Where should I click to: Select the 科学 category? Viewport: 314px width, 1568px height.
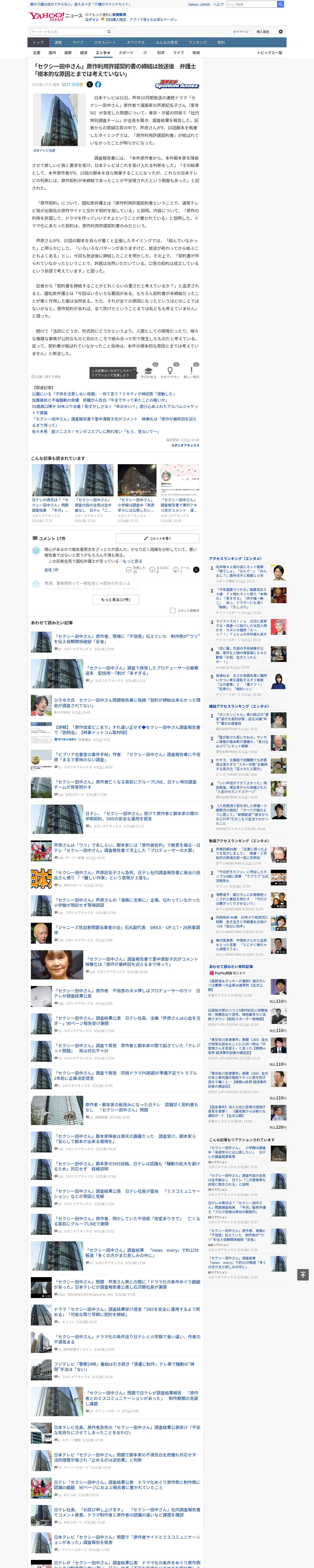click(x=161, y=53)
